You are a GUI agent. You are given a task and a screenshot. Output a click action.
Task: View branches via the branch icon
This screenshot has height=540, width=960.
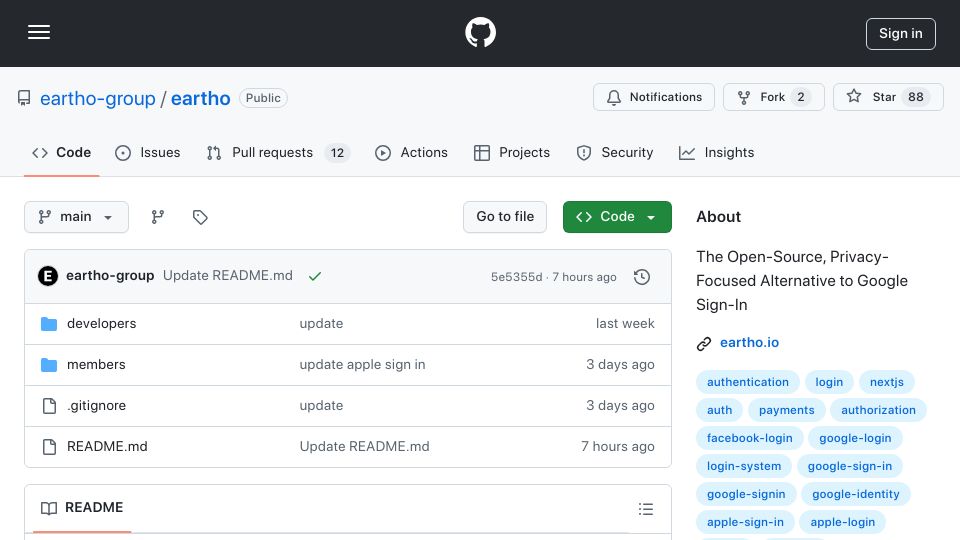[x=158, y=217]
